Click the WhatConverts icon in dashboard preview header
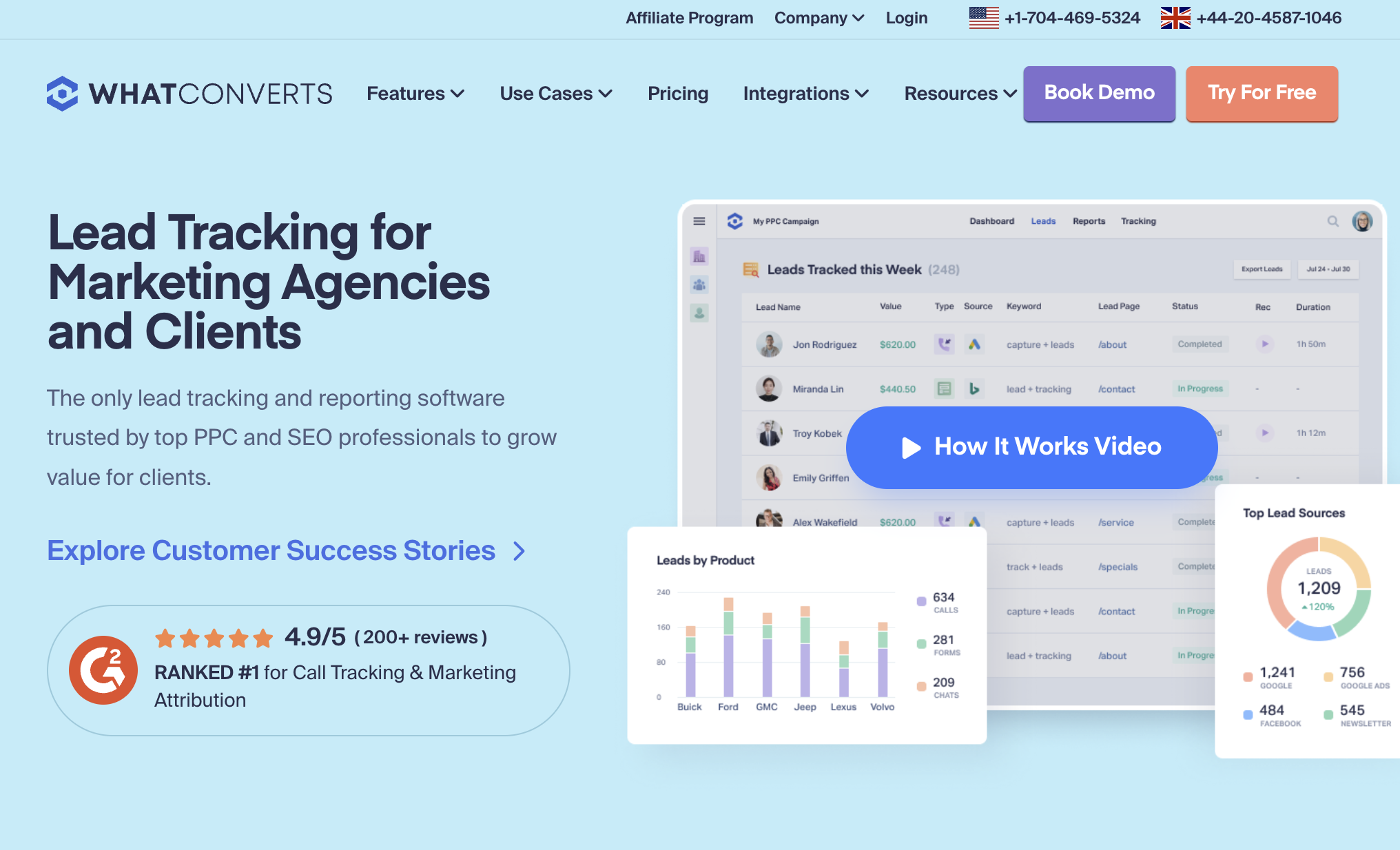 [x=735, y=221]
